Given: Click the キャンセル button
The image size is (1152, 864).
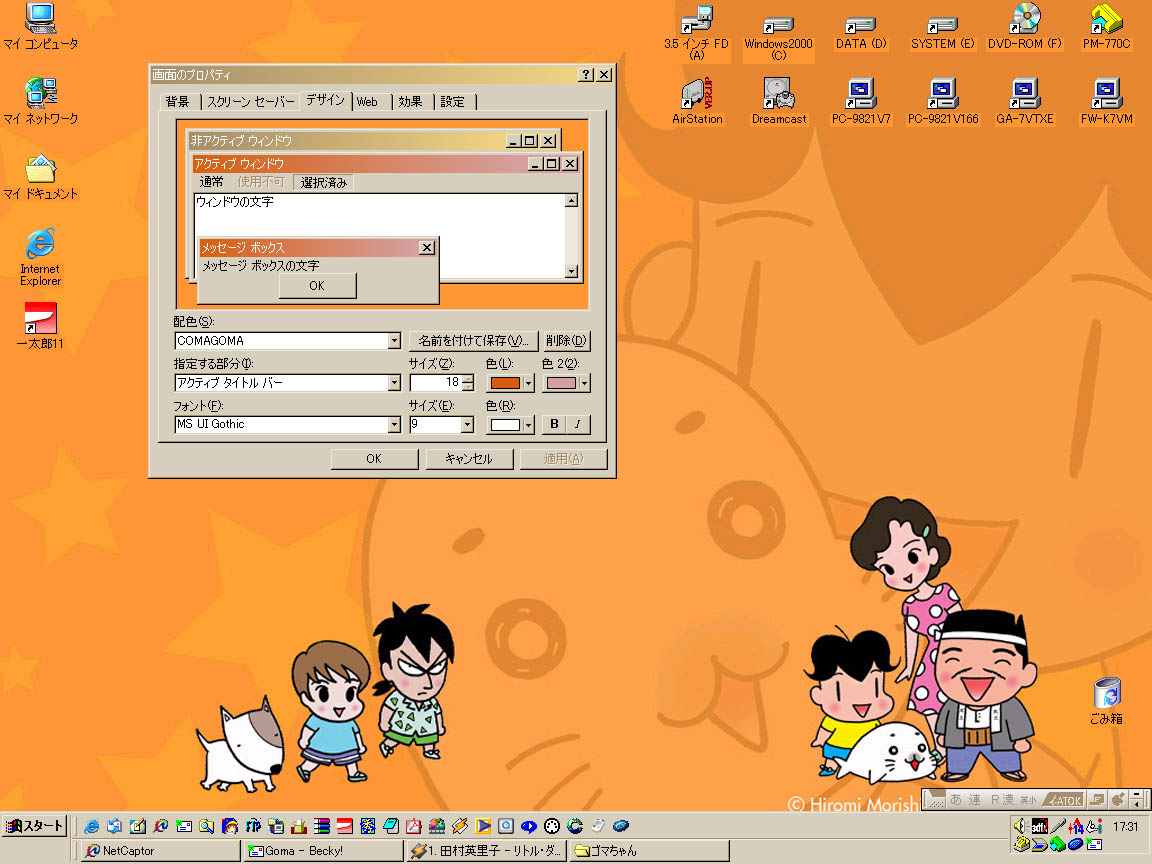Looking at the screenshot, I should (x=469, y=459).
